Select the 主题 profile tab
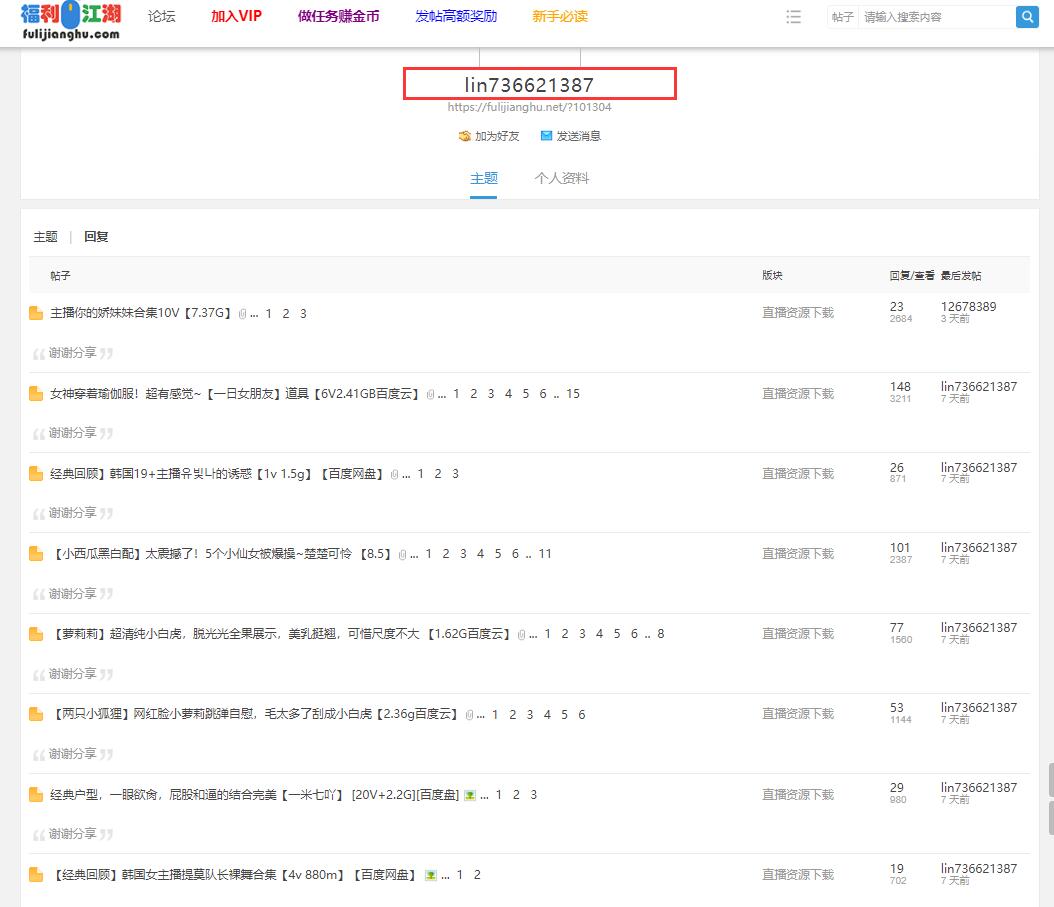This screenshot has width=1054, height=907. click(x=484, y=178)
